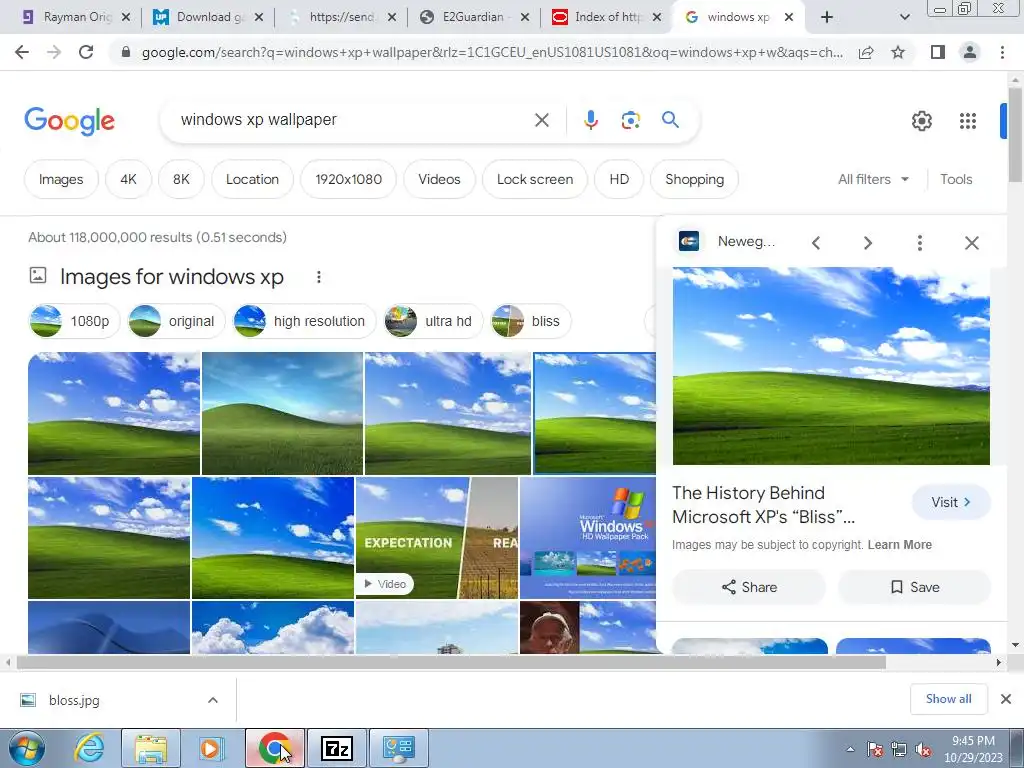Open the control panel taskbar icon

[399, 748]
